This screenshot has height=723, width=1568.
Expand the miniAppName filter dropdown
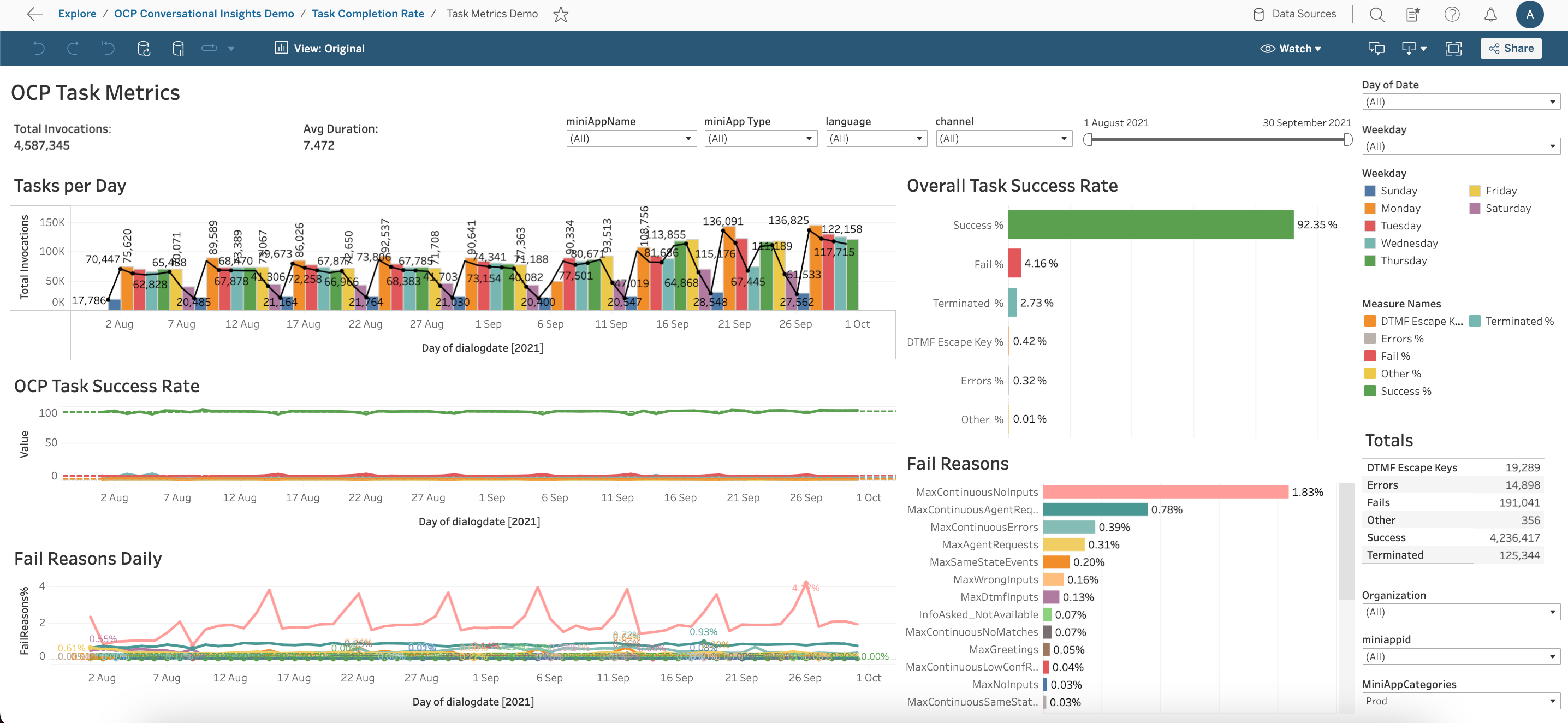(631, 139)
